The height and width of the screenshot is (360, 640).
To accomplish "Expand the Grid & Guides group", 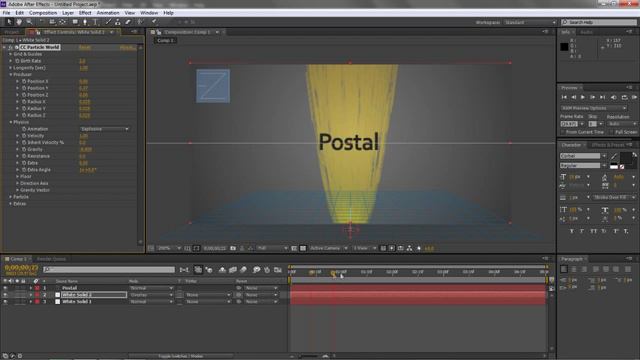I will (11, 54).
